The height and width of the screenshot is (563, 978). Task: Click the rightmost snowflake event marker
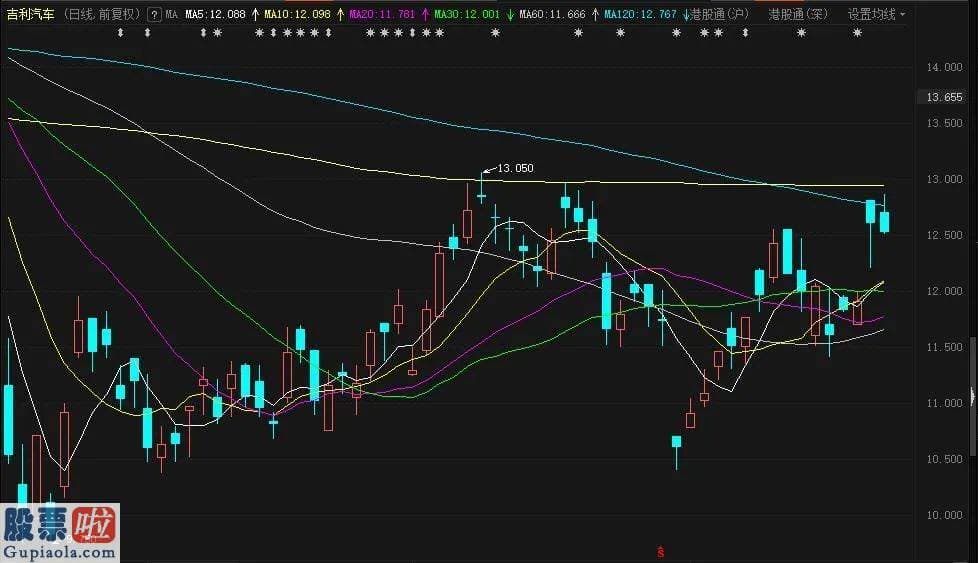(858, 32)
